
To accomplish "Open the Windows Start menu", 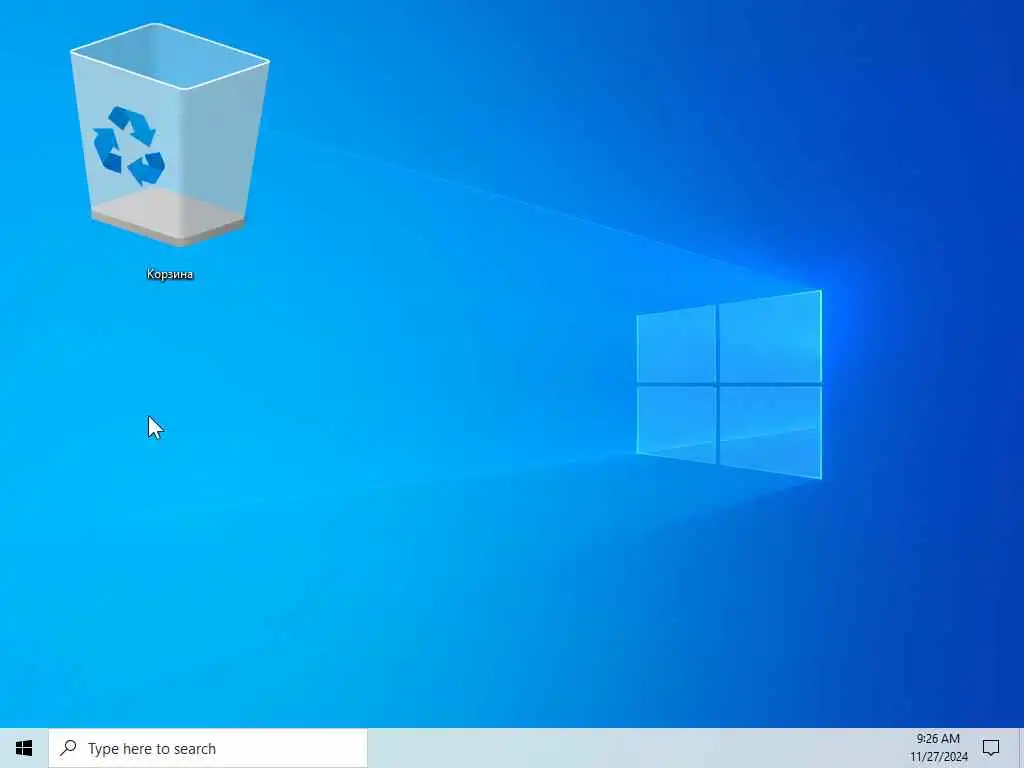I will (24, 748).
